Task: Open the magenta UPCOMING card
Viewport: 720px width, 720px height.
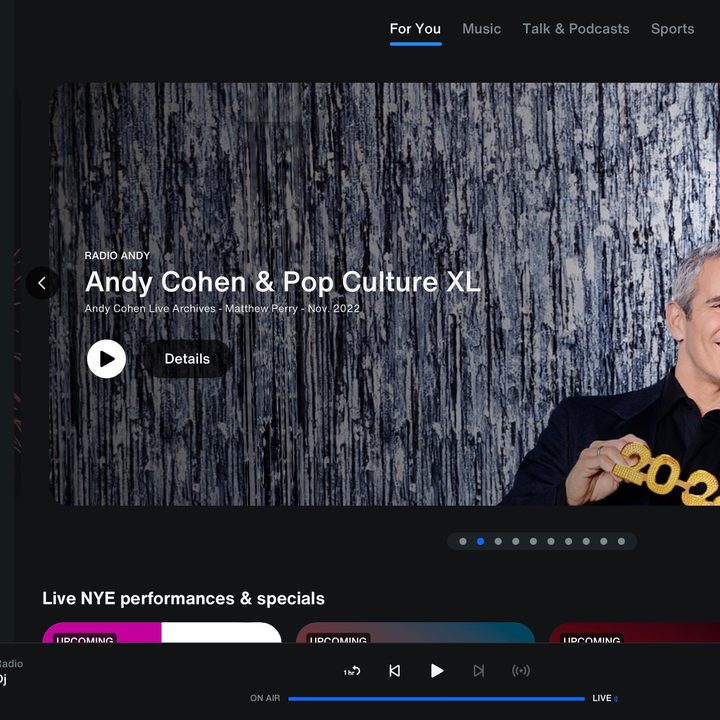Action: pyautogui.click(x=162, y=633)
